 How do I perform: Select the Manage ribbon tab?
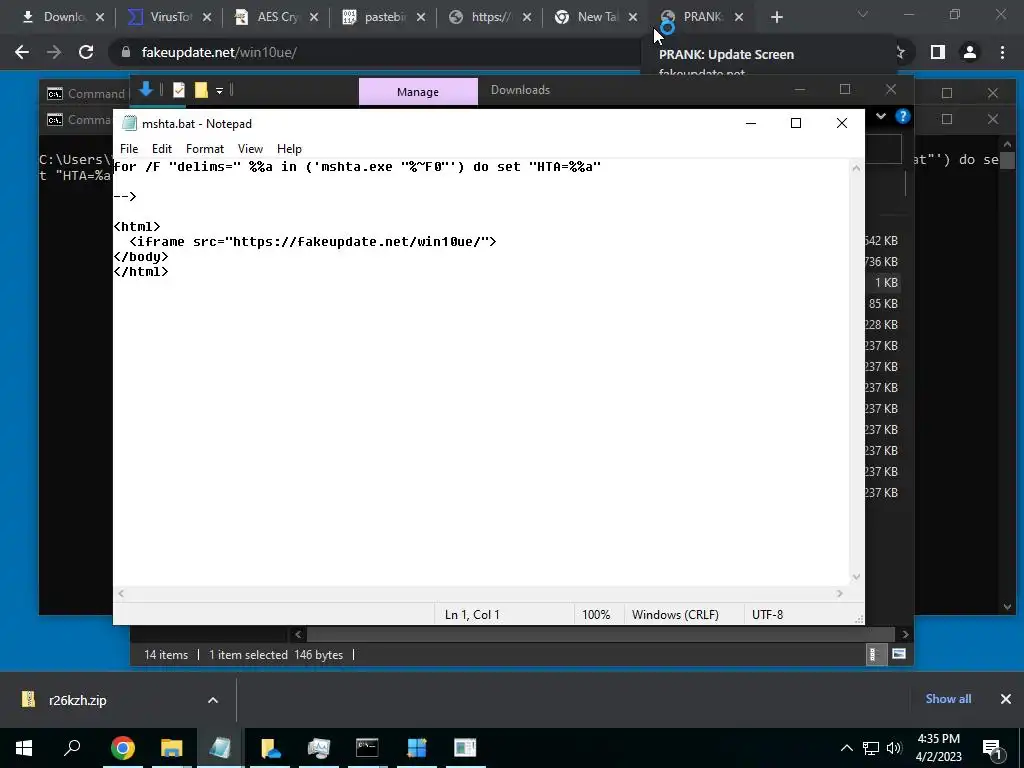pyautogui.click(x=418, y=91)
